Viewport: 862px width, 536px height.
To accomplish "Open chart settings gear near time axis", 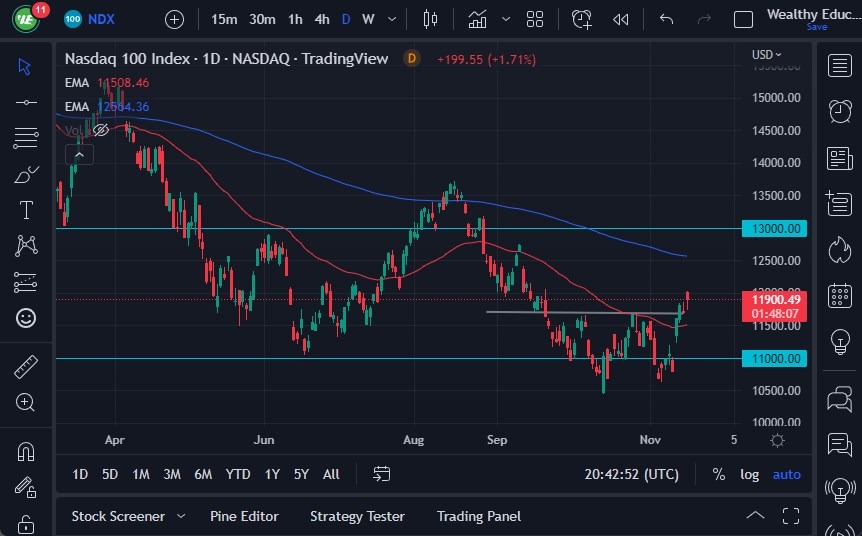I will (x=777, y=440).
